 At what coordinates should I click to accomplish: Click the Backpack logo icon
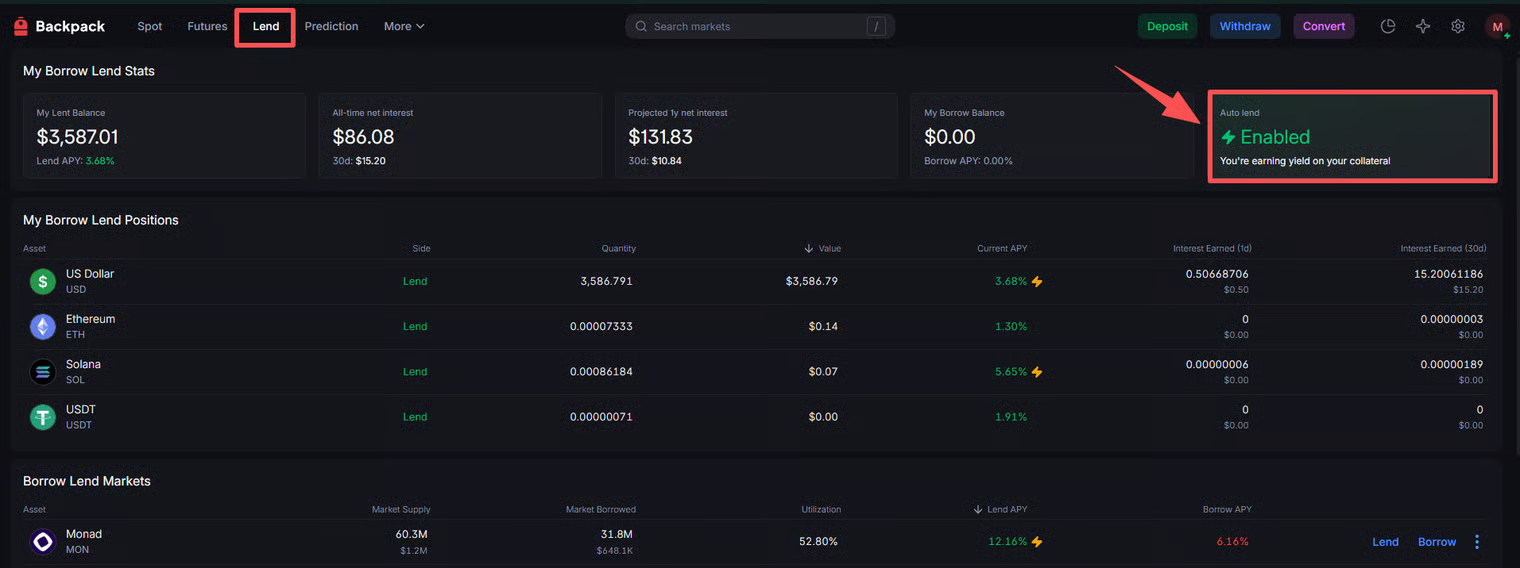(21, 27)
